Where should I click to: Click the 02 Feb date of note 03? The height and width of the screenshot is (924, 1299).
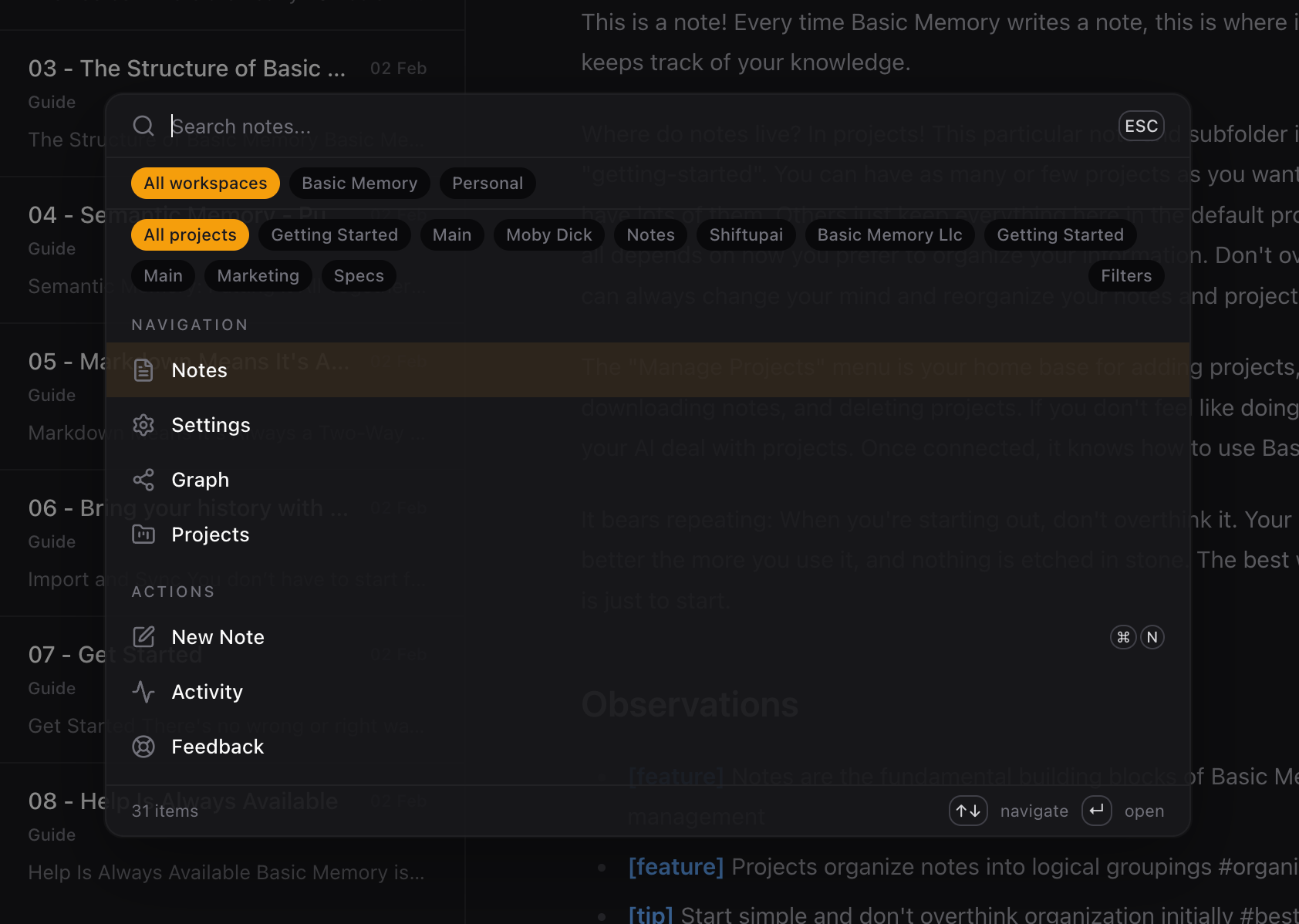pos(398,68)
